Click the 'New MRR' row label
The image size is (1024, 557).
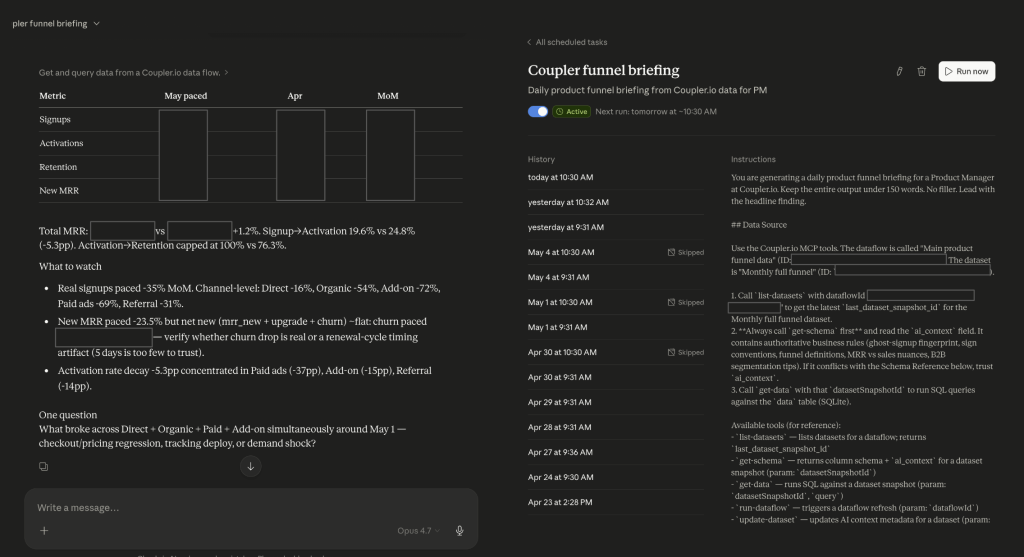(59, 191)
